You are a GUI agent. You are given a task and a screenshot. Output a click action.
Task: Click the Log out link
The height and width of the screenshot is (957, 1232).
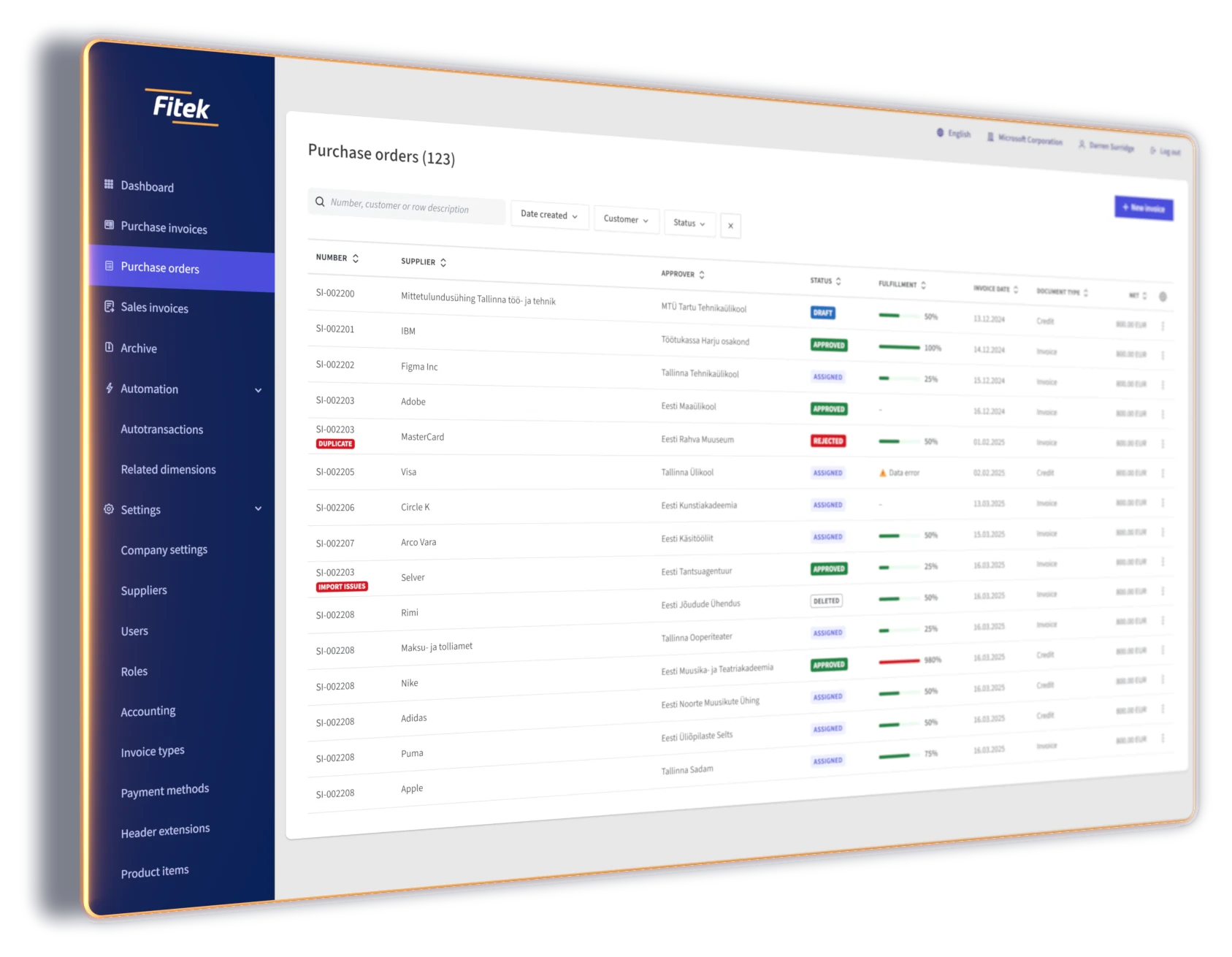pos(1166,151)
